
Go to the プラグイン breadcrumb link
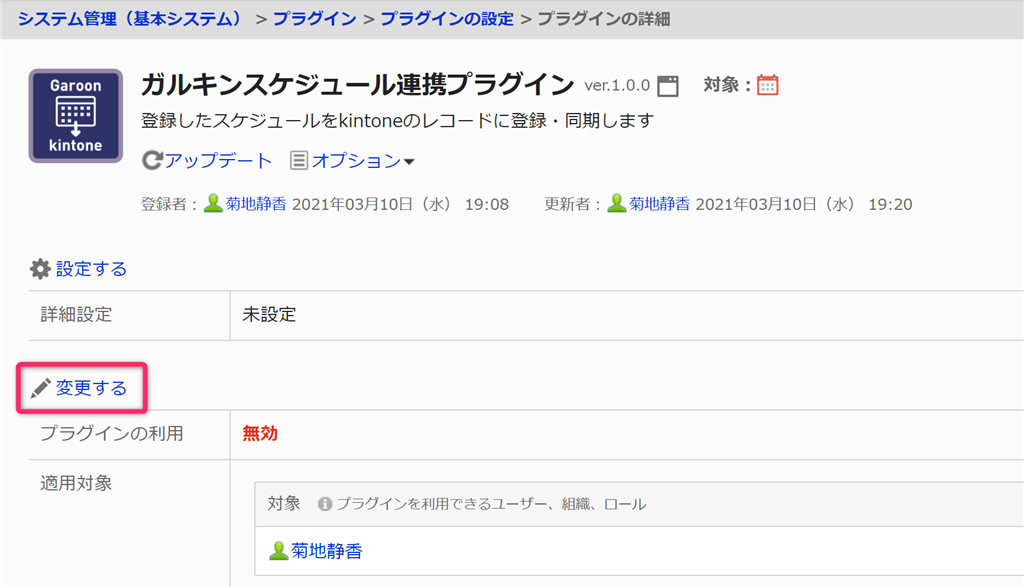point(315,19)
